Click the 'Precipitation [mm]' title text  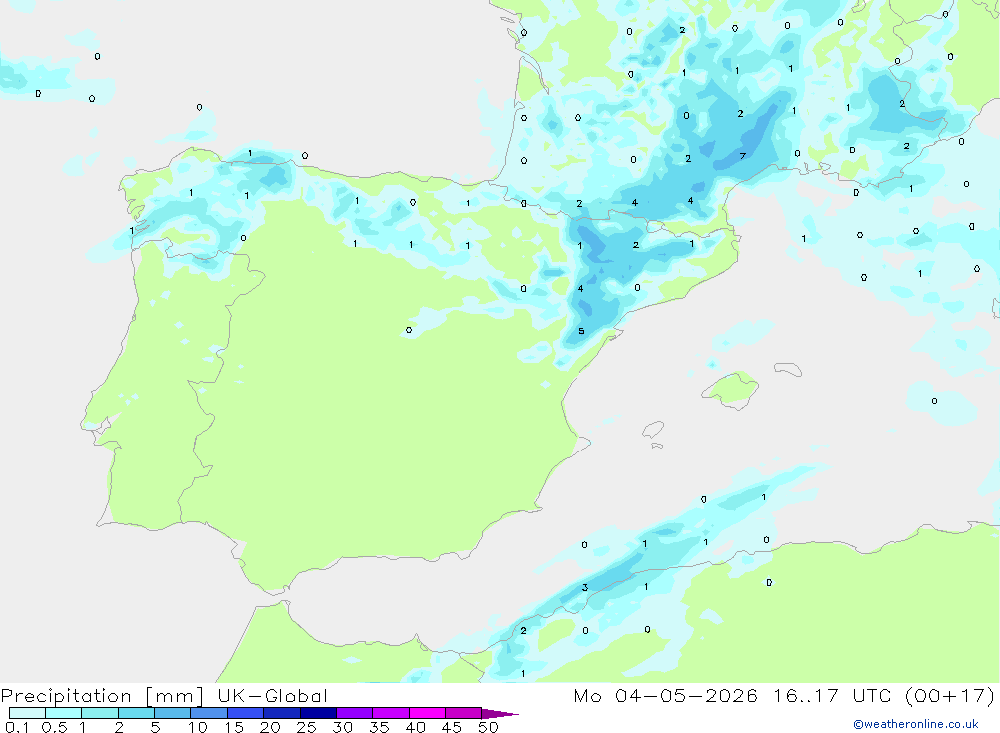coord(103,696)
